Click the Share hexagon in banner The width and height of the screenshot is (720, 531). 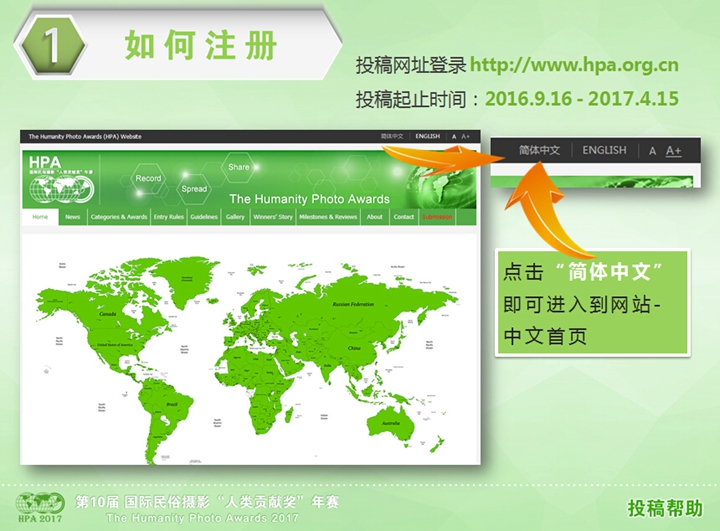(239, 167)
